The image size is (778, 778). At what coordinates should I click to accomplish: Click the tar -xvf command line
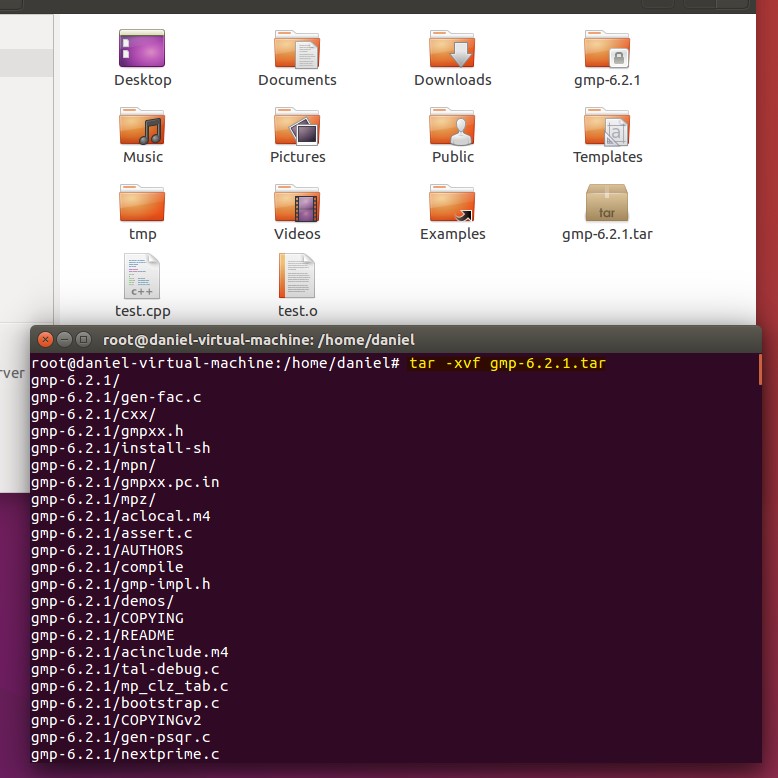507,363
